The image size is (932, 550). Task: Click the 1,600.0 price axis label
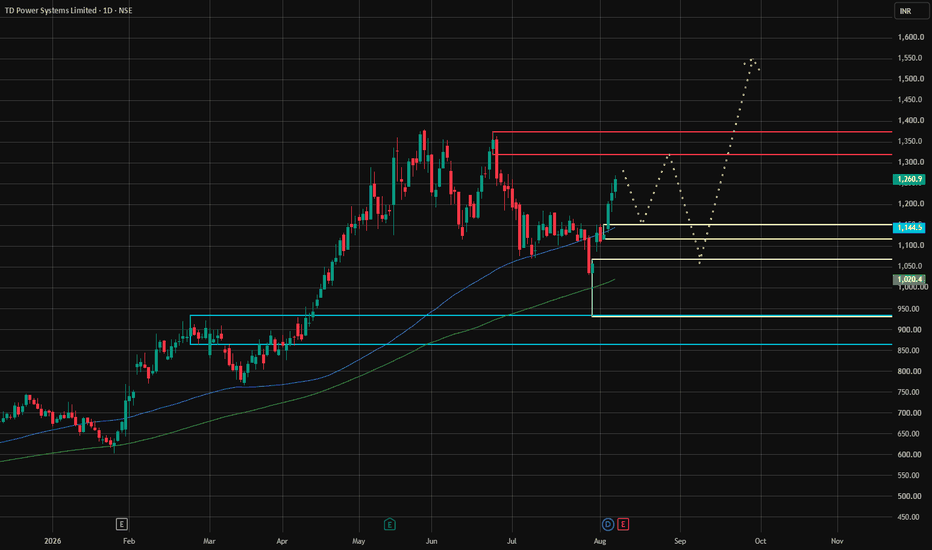tap(911, 37)
